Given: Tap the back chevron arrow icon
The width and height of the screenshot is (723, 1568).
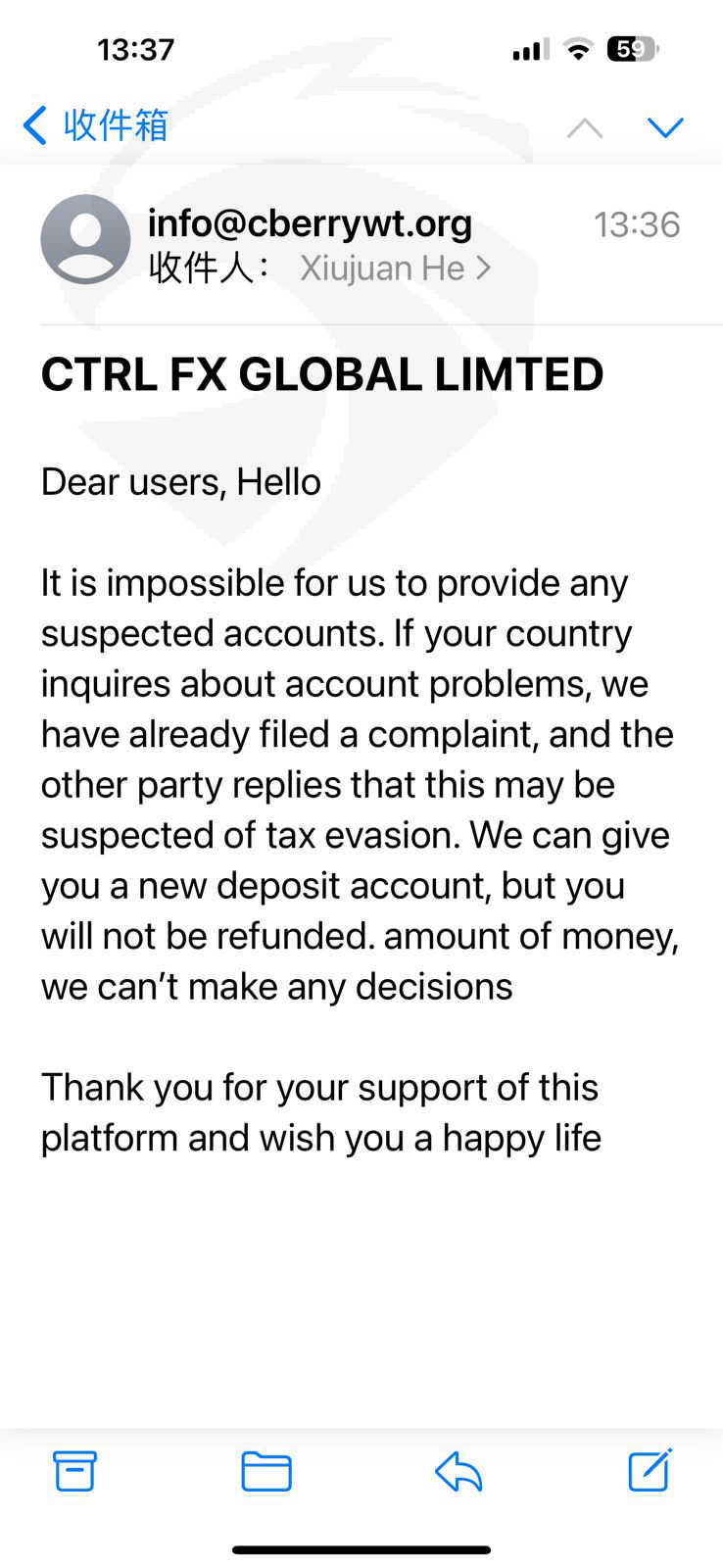Looking at the screenshot, I should pyautogui.click(x=34, y=126).
